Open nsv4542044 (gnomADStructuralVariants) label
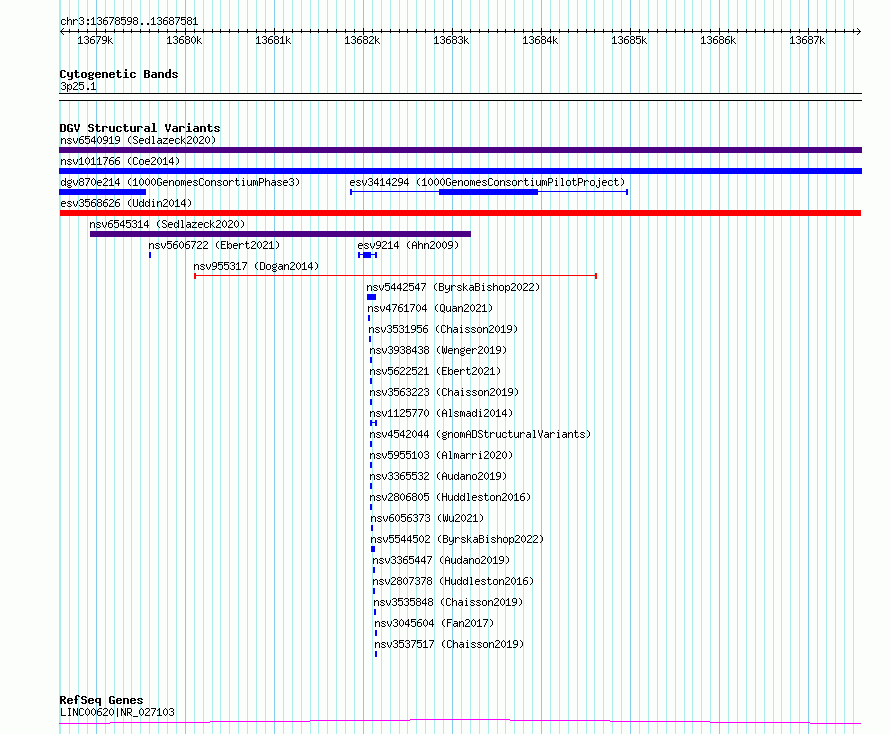 (x=480, y=434)
